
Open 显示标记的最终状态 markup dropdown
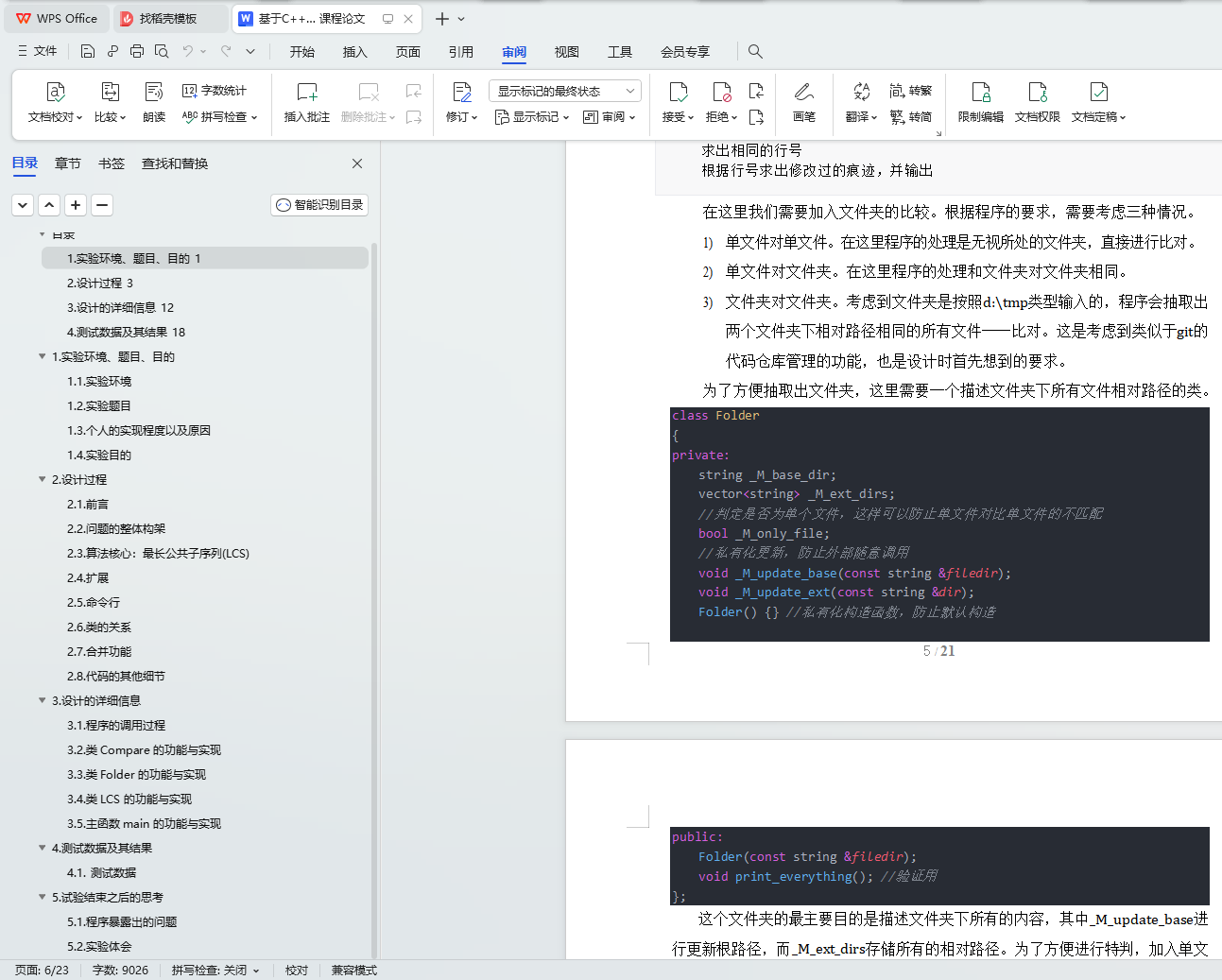565,91
